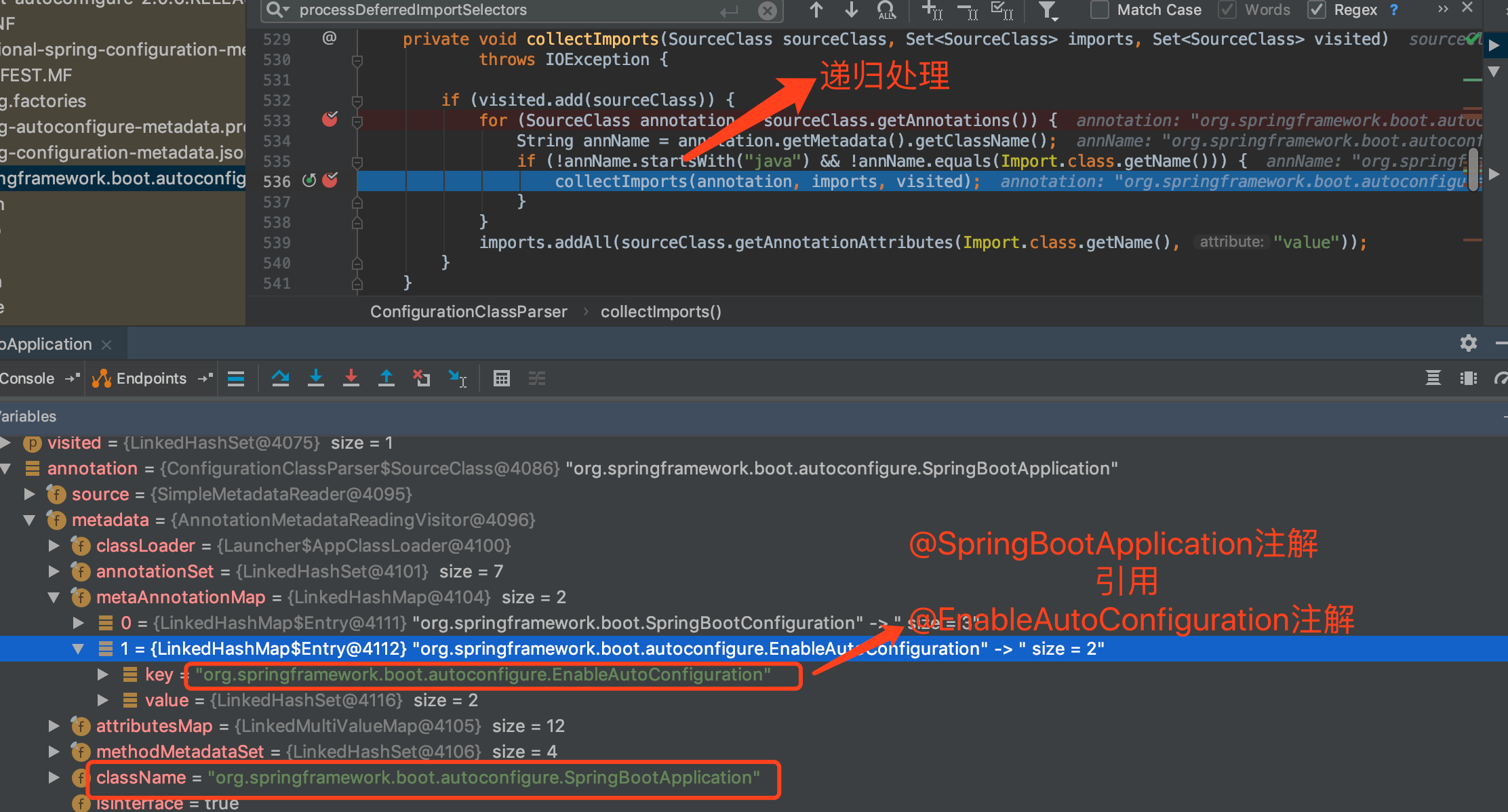Expand the source field node

pos(30,494)
